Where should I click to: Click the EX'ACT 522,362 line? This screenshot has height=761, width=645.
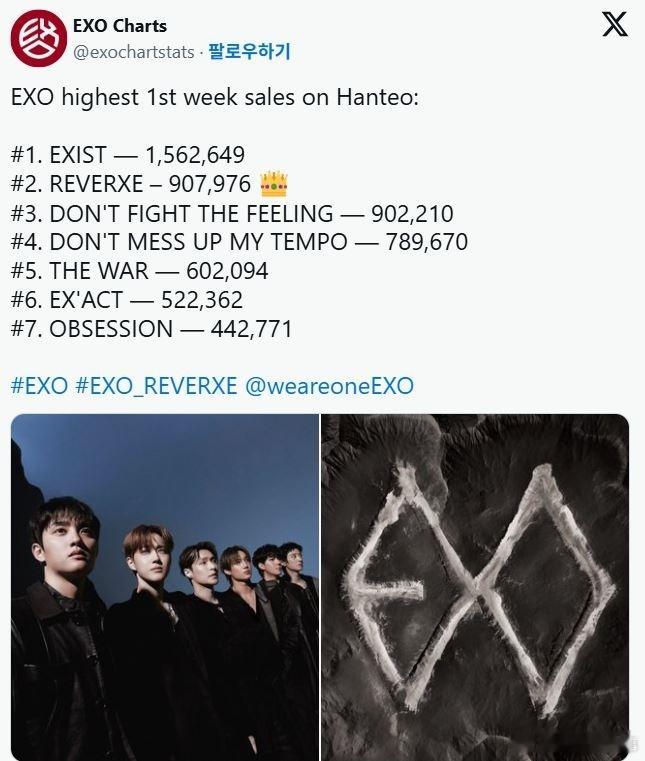[127, 300]
